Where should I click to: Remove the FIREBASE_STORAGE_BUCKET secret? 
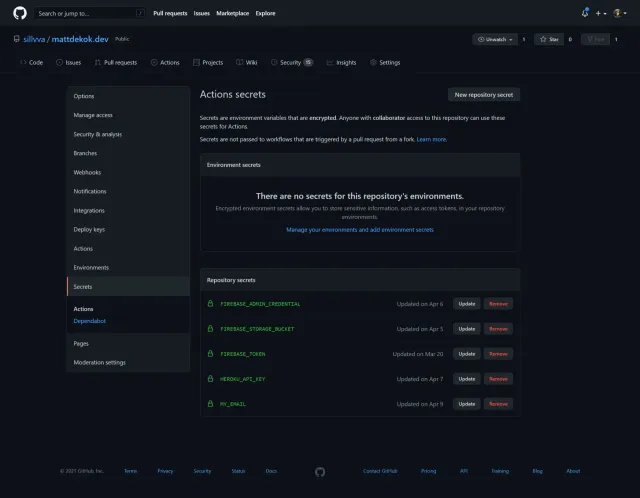(x=498, y=329)
